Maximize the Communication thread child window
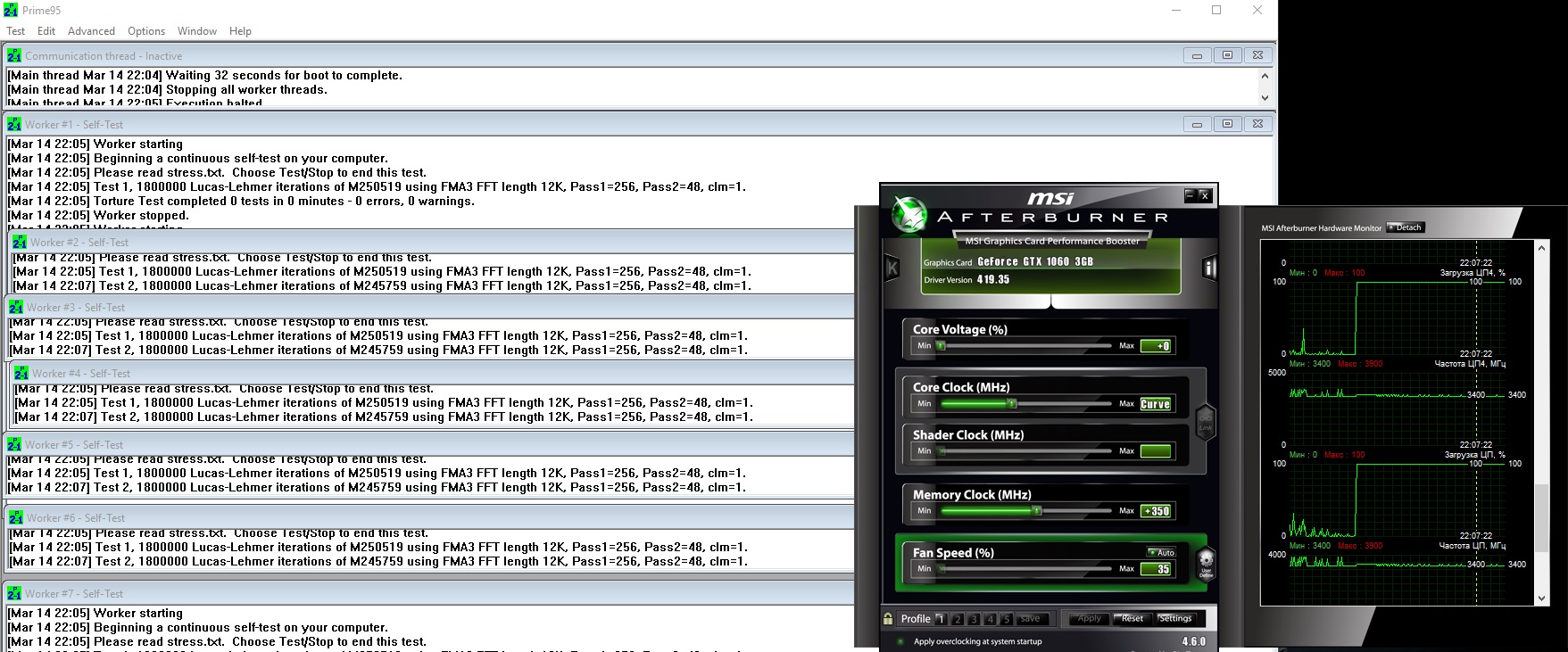Screen dimensions: 1568x652 pos(1227,55)
